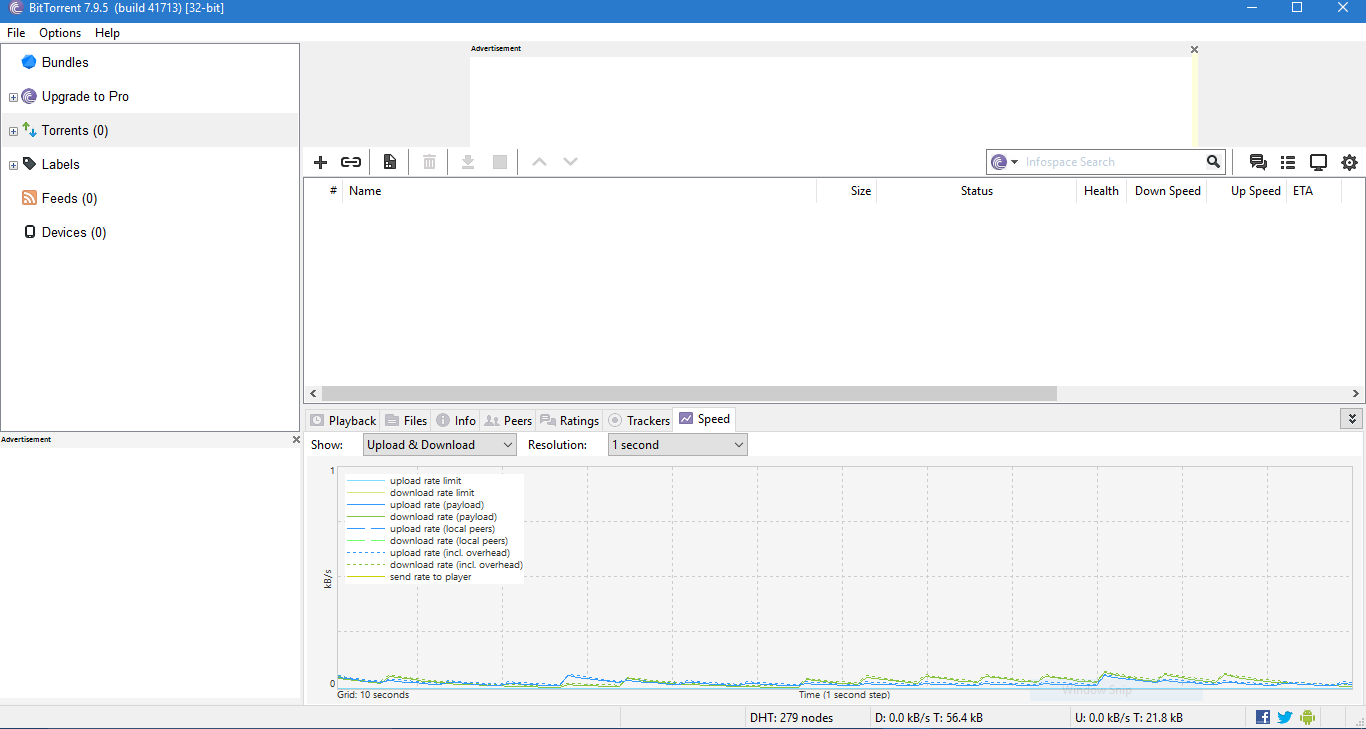This screenshot has height=729, width=1366.
Task: Switch to the Trackers tab
Action: click(x=639, y=420)
